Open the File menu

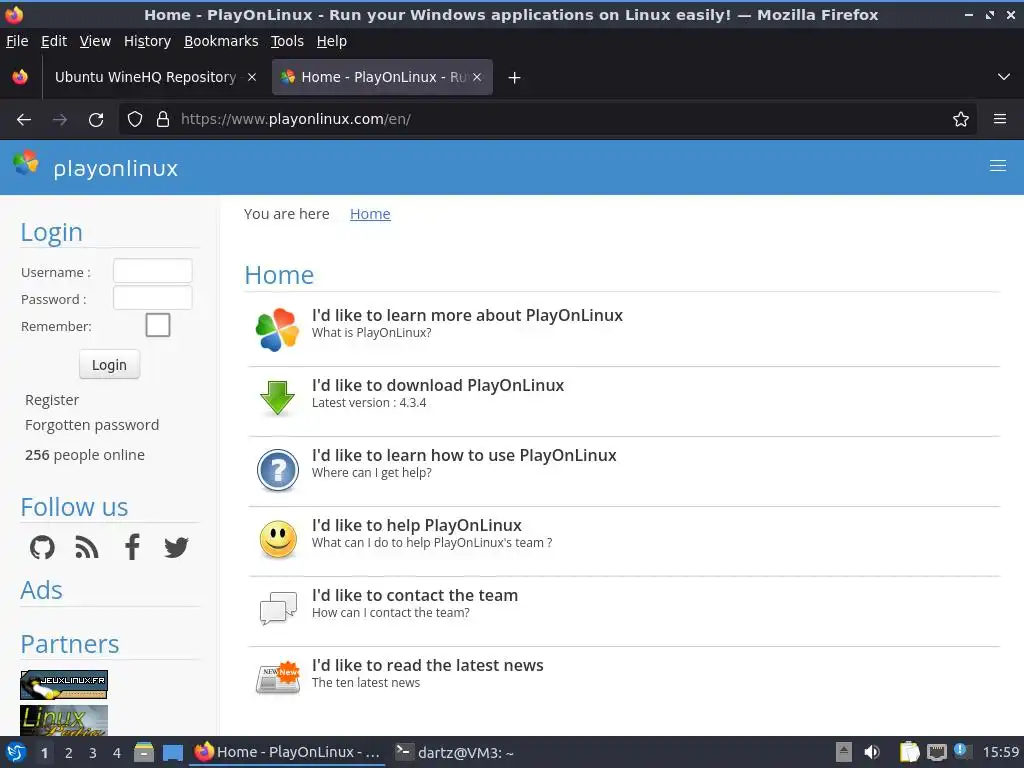17,41
